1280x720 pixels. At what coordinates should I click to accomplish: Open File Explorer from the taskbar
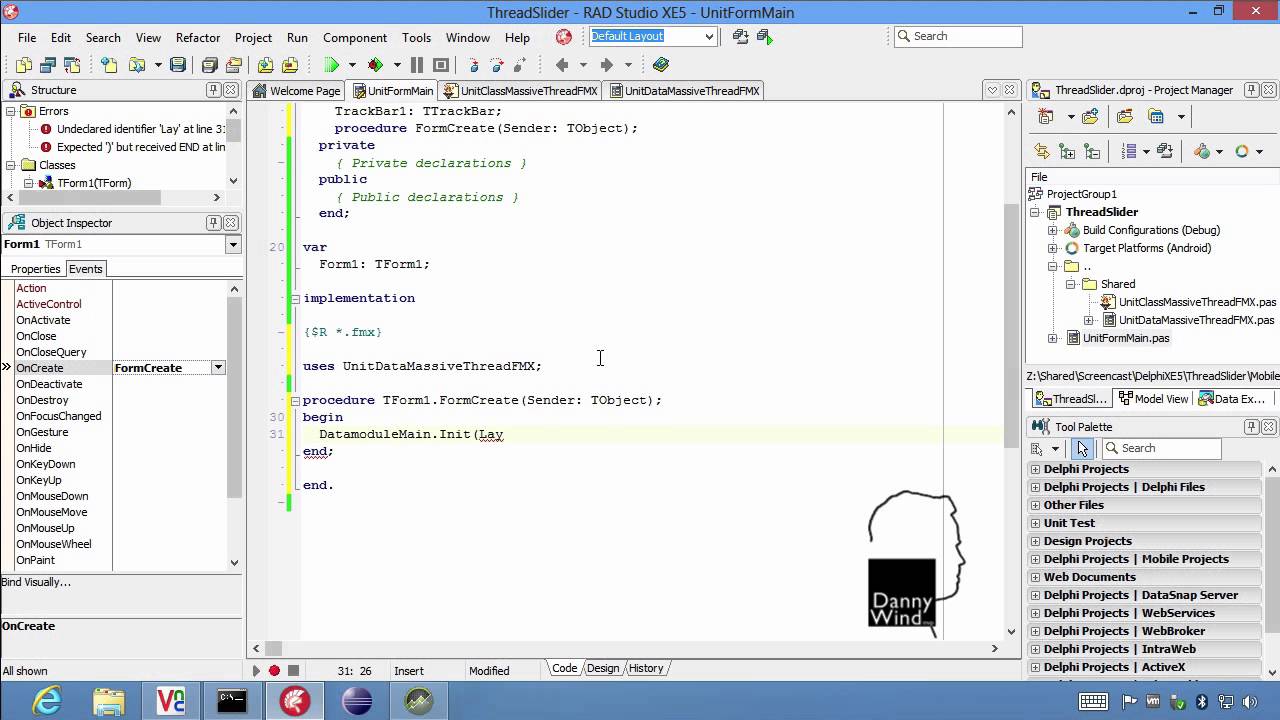(x=109, y=701)
